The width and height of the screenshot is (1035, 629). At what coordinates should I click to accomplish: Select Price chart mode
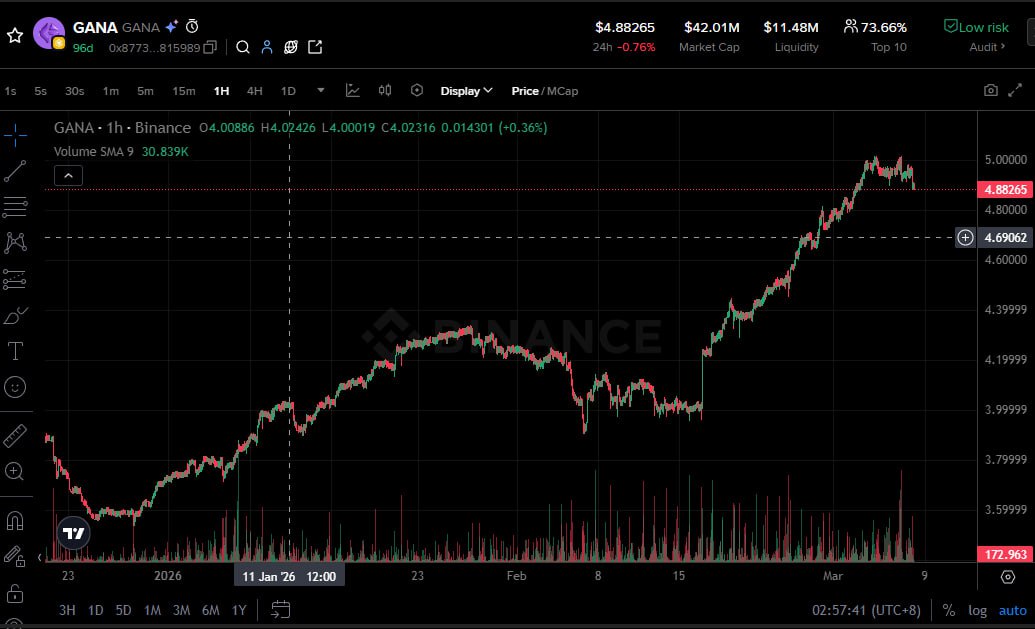[x=525, y=91]
